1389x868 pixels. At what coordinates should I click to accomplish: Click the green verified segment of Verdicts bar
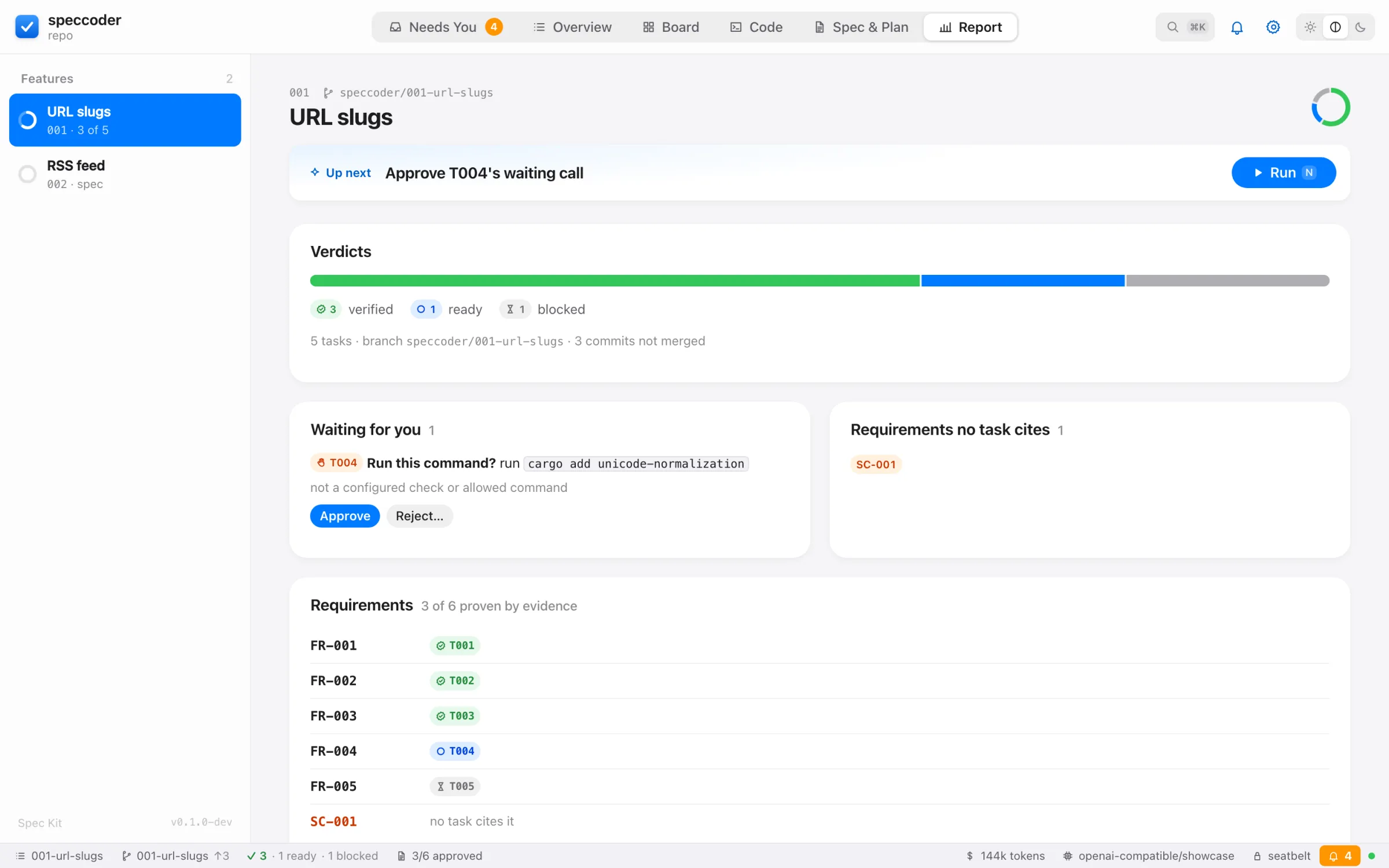click(615, 281)
